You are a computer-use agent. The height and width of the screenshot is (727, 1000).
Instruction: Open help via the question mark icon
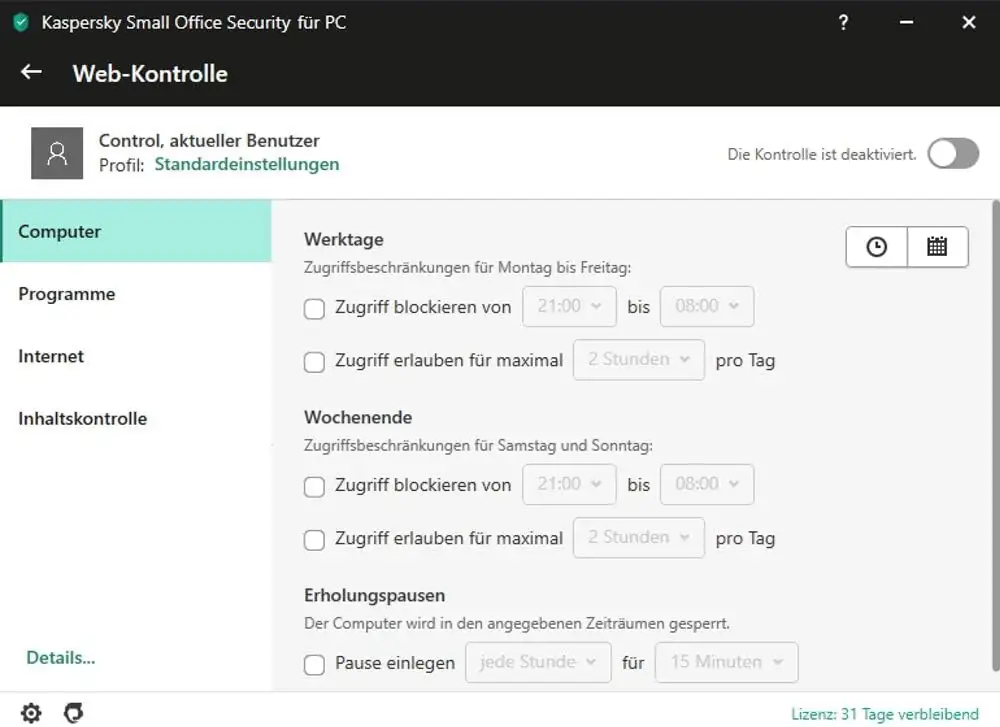843,22
